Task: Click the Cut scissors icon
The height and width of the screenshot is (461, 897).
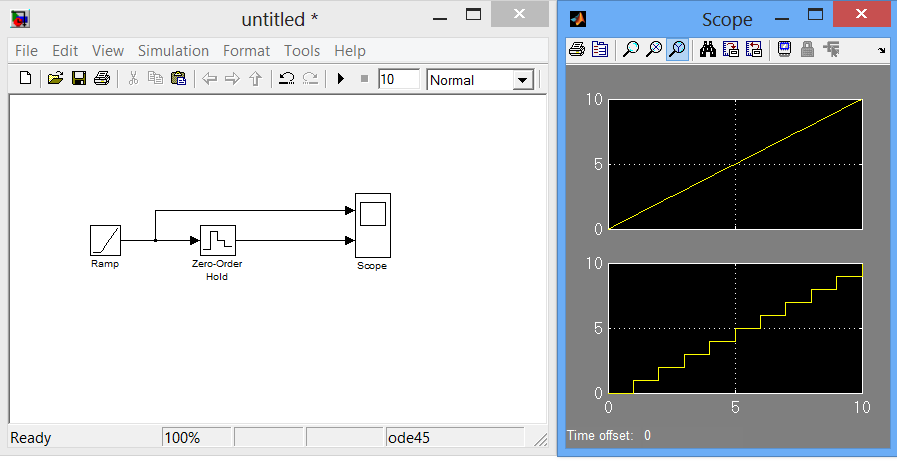Action: tap(133, 78)
